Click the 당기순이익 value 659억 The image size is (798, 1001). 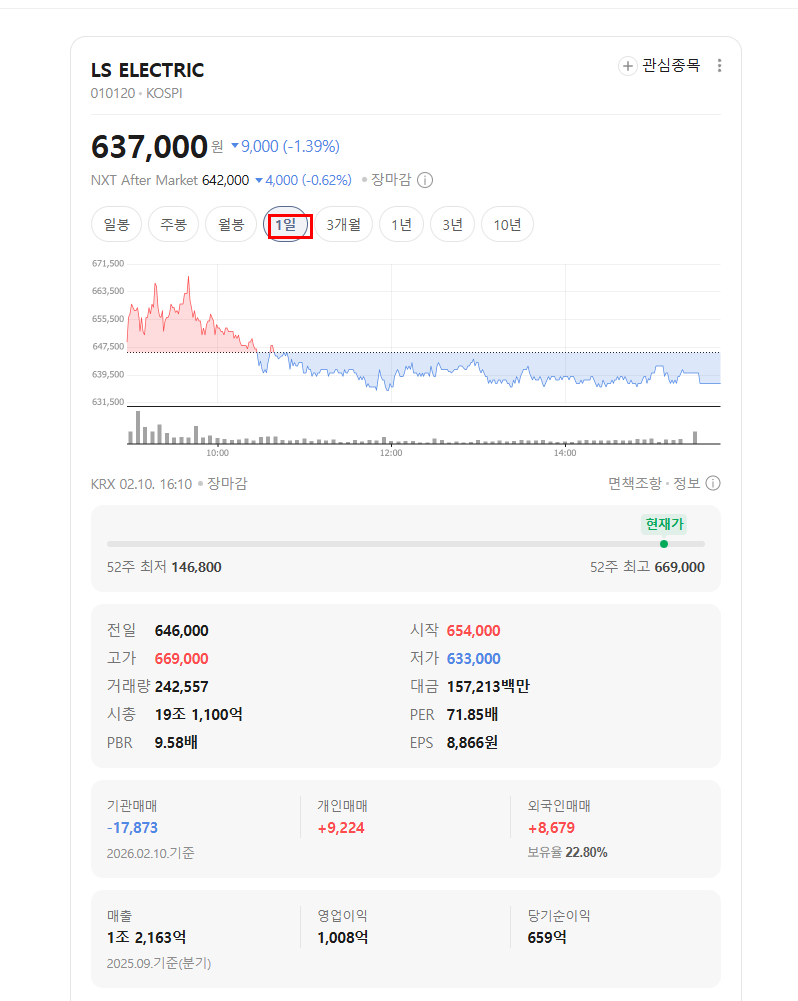547,938
